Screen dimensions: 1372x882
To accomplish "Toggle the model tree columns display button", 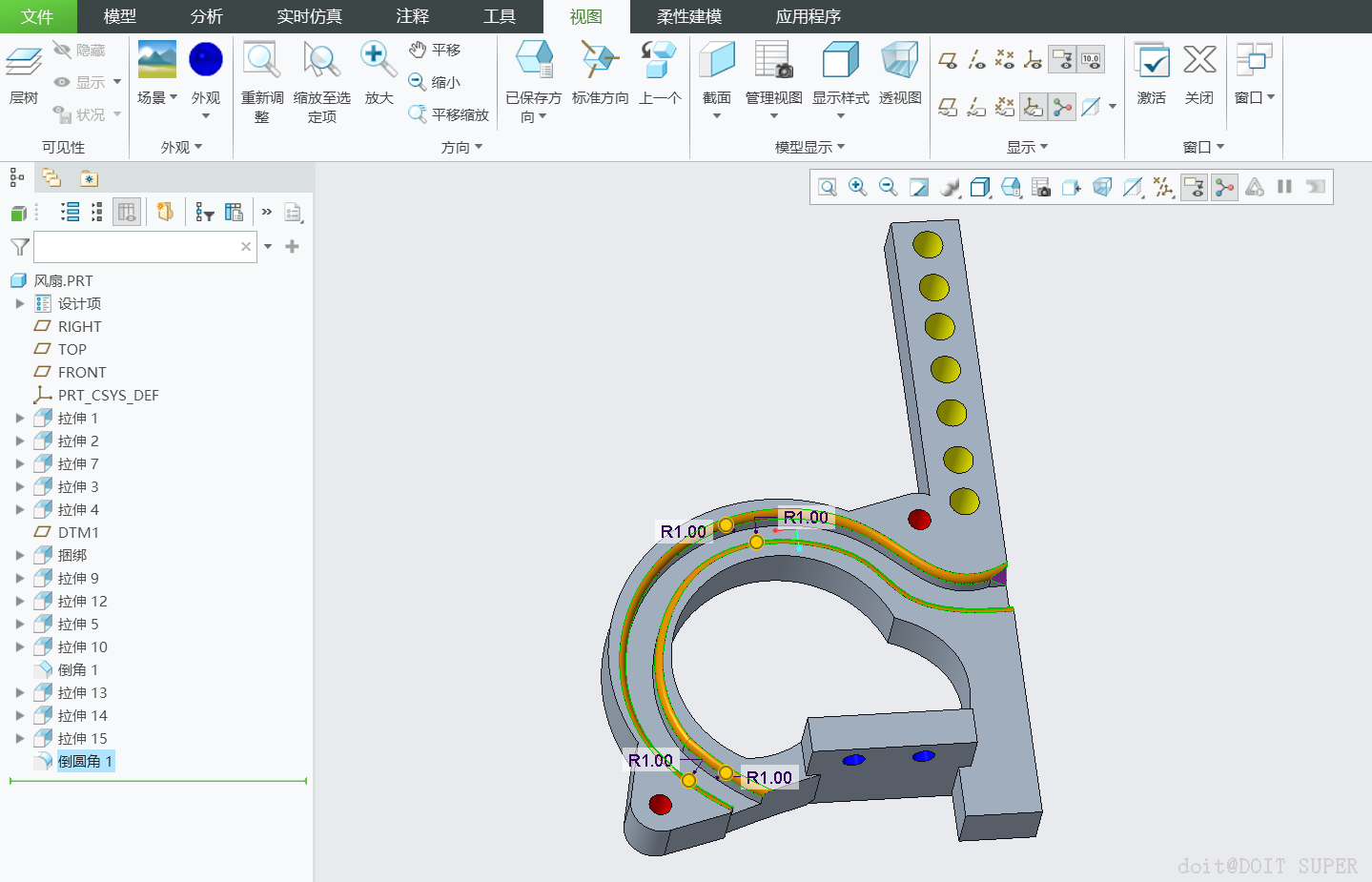I will point(126,212).
